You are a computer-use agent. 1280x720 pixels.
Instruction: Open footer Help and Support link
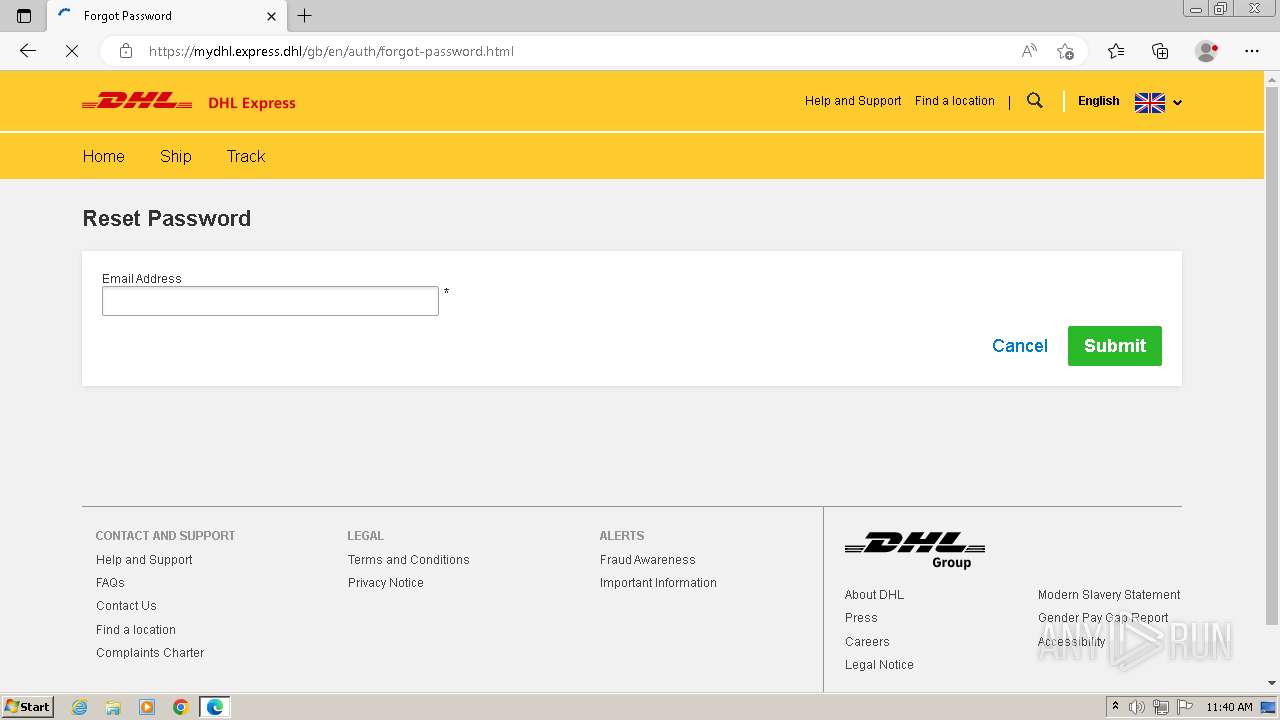coord(144,560)
